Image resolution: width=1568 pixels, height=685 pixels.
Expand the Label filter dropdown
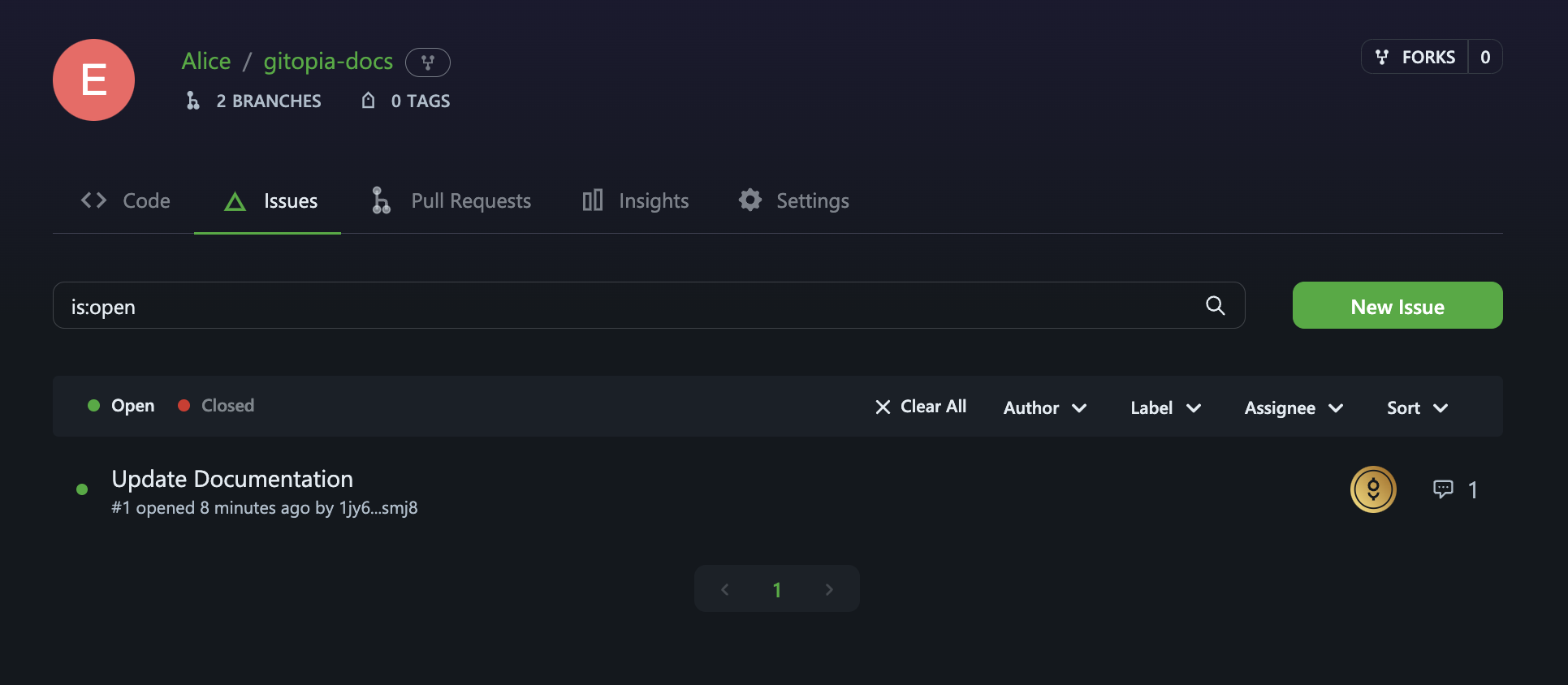(1166, 407)
